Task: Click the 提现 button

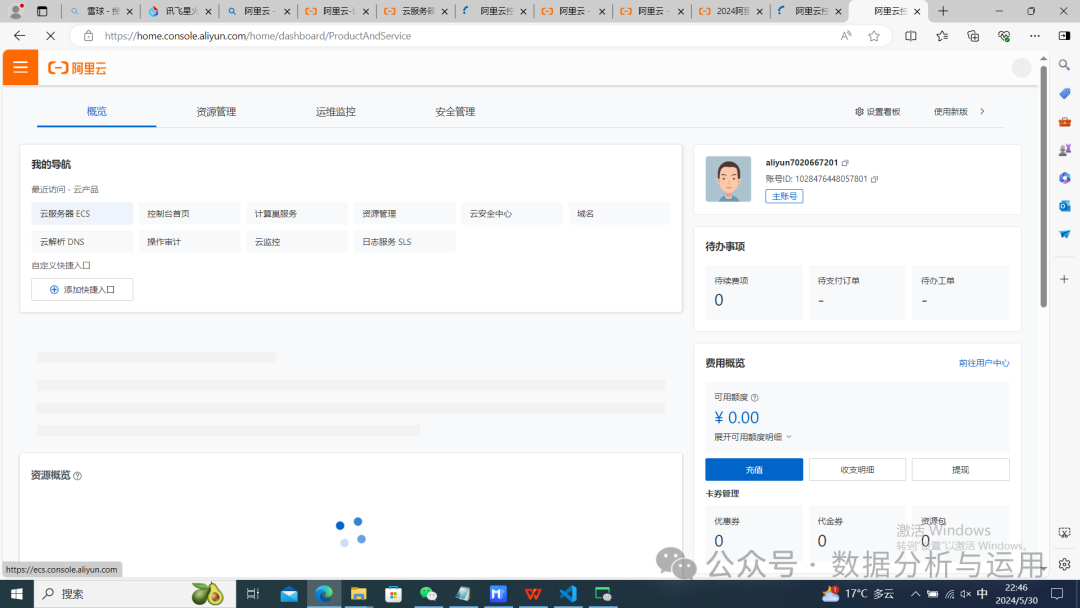Action: click(x=960, y=470)
